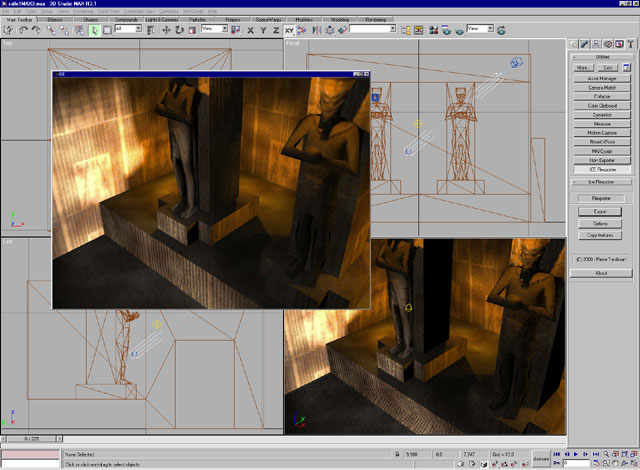Open the Display command panel tab

[x=619, y=44]
